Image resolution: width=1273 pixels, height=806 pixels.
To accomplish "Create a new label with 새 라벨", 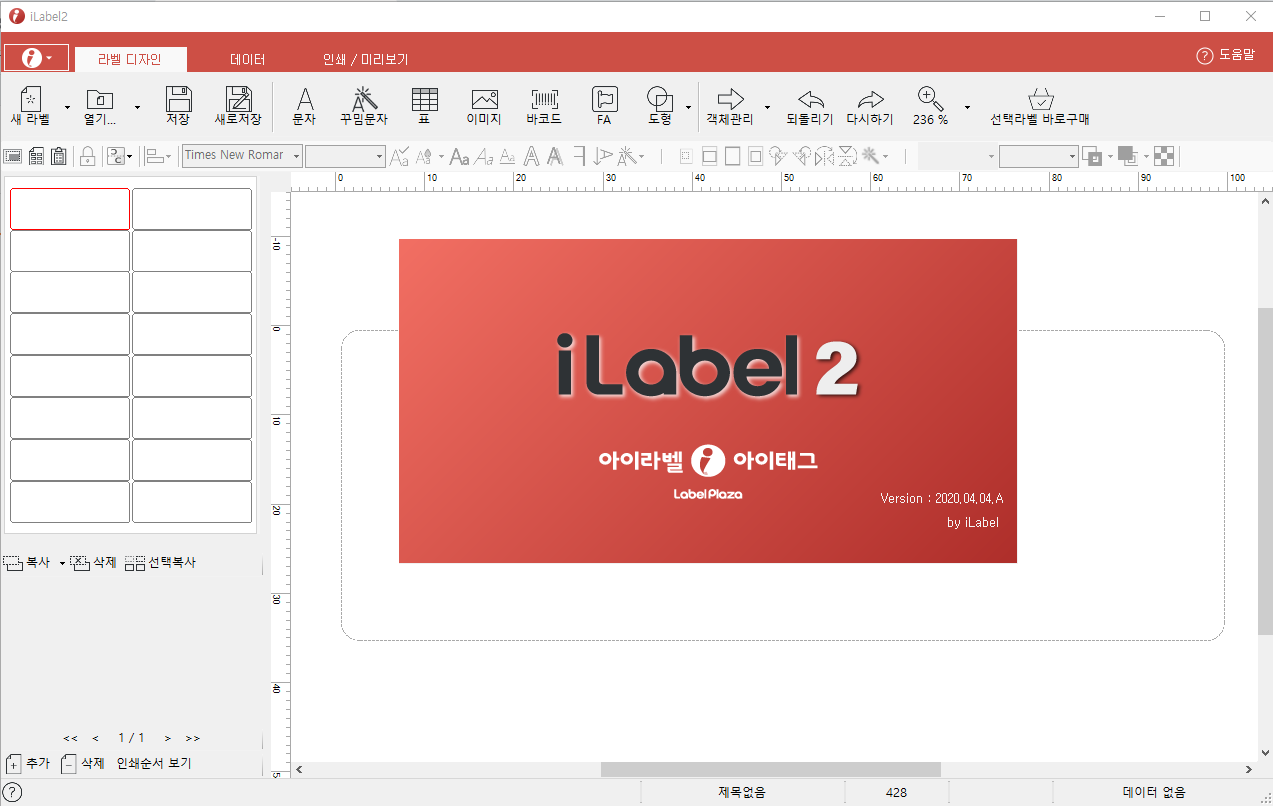I will [x=30, y=107].
